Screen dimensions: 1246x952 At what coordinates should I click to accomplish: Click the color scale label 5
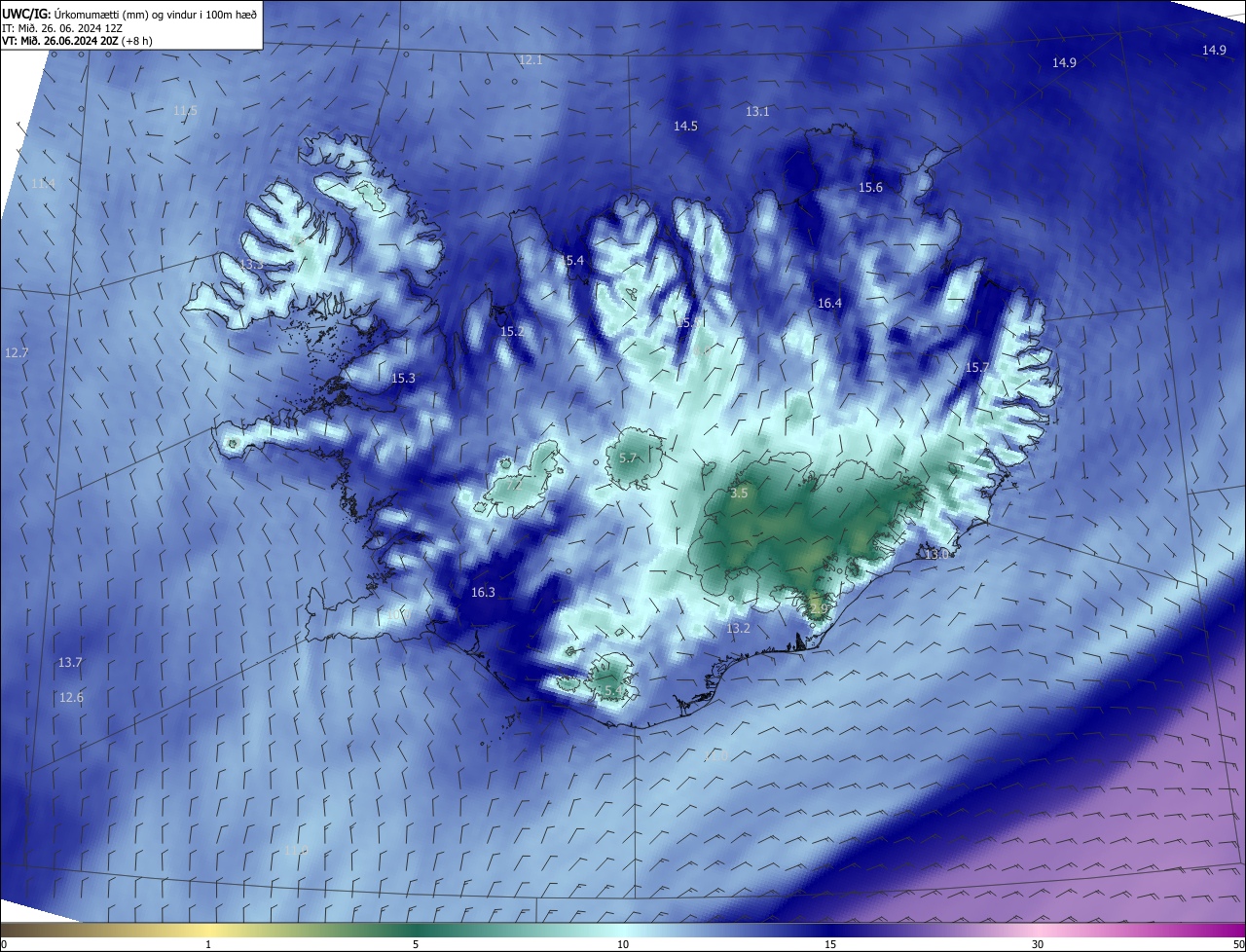(416, 944)
